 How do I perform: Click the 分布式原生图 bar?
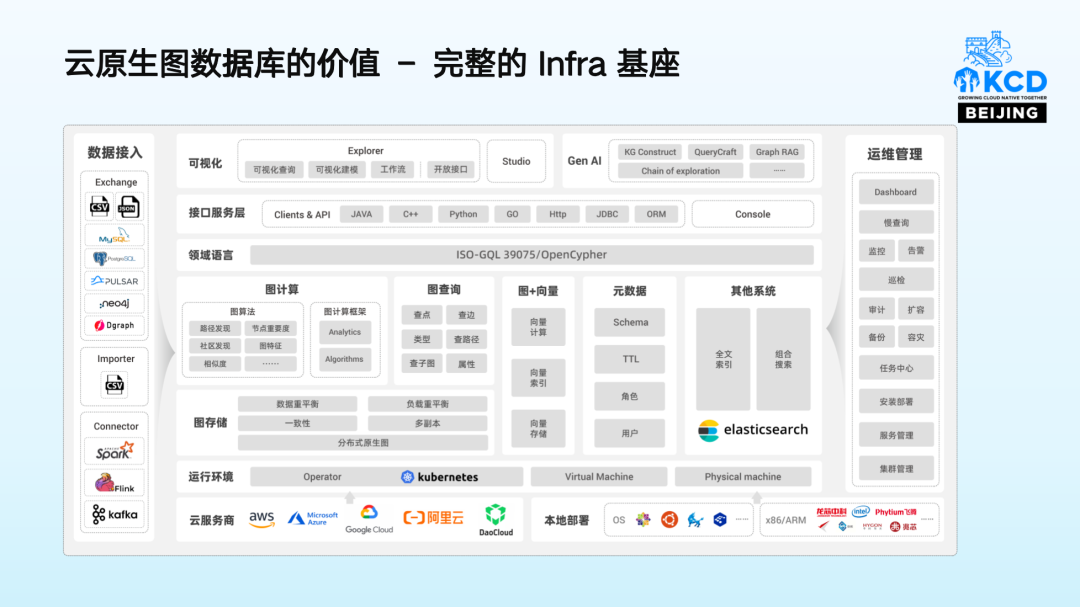pyautogui.click(x=363, y=442)
